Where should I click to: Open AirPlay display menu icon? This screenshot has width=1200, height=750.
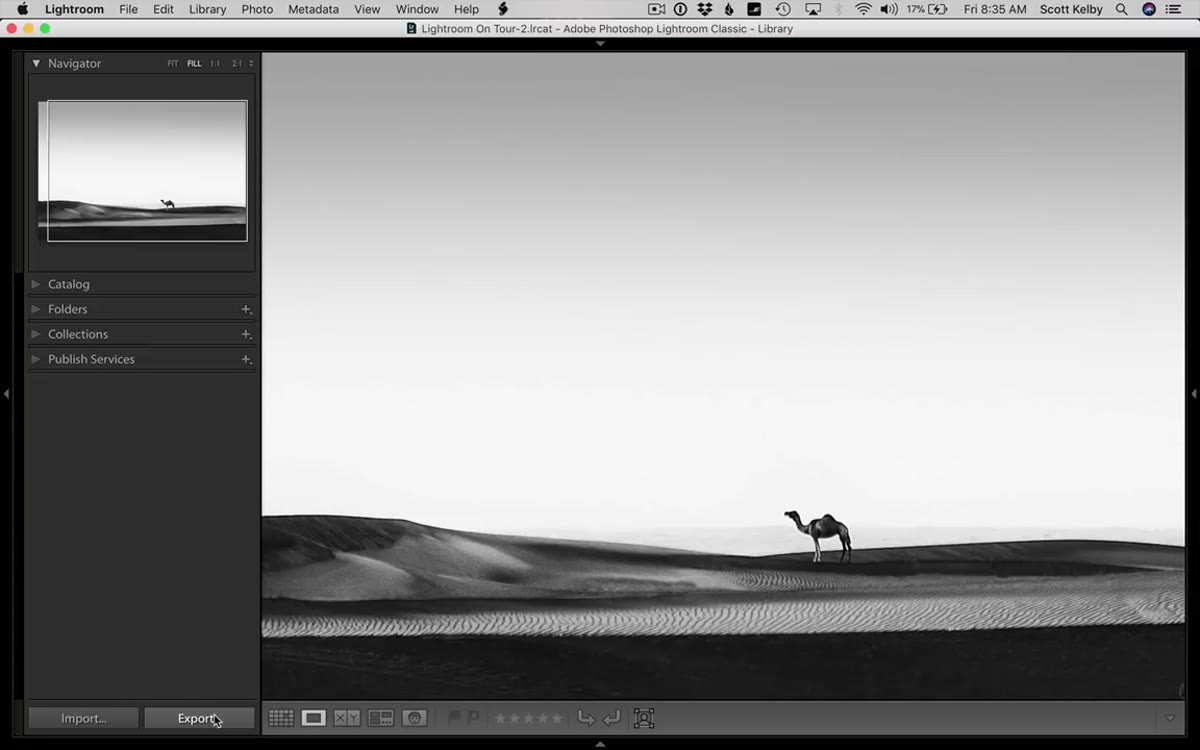(813, 9)
